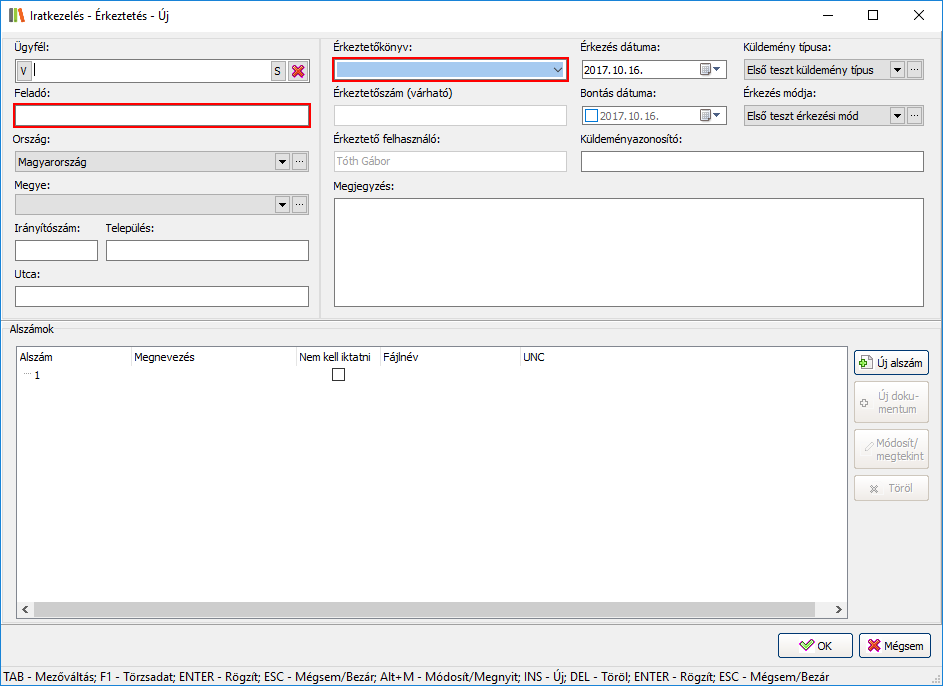
Task: Click ellipsis button next to Megye
Action: [300, 205]
